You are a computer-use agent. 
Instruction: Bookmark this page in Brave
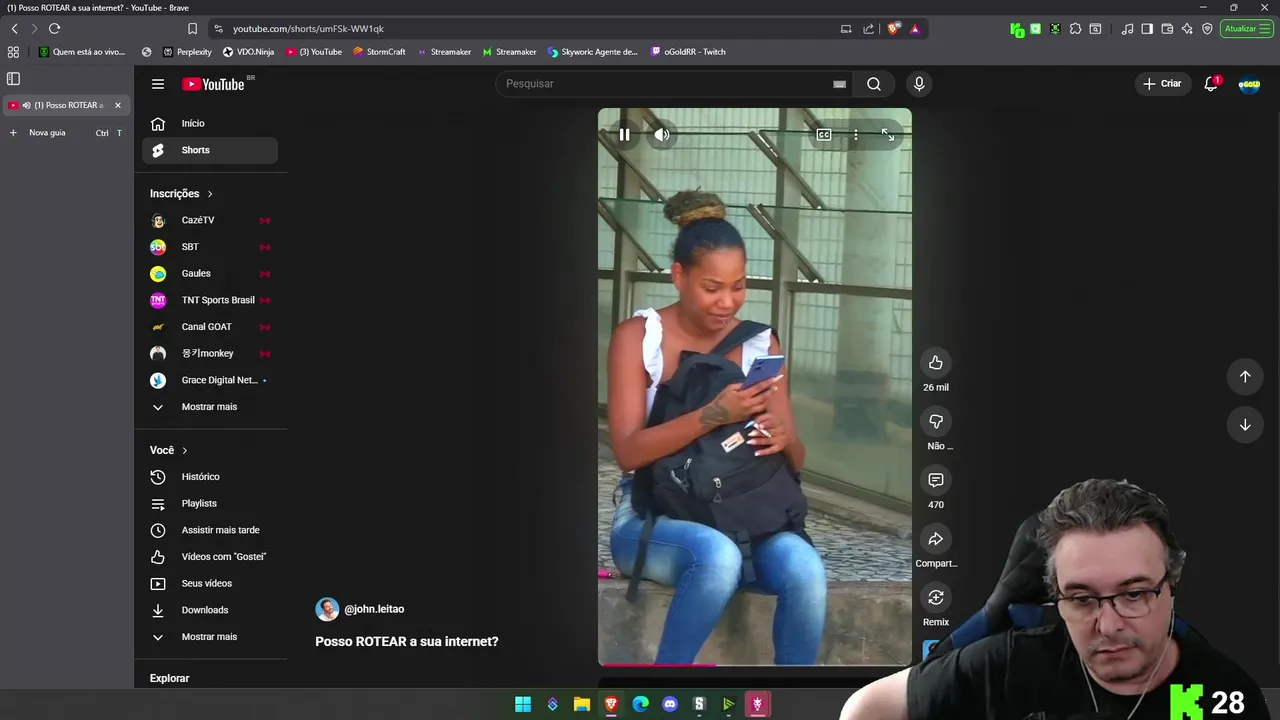(x=192, y=29)
